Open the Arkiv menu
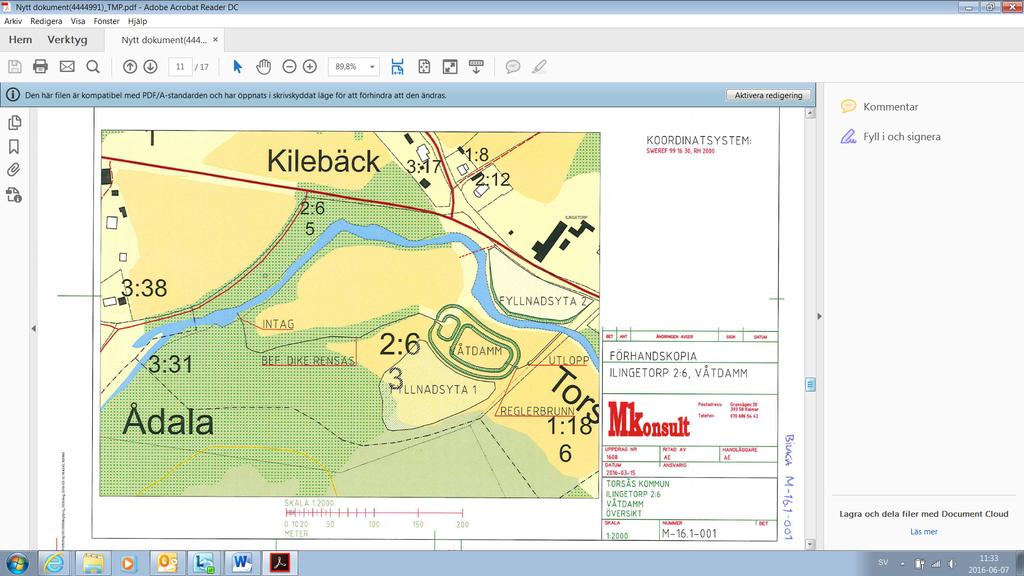Viewport: 1024px width, 576px height. coord(13,21)
